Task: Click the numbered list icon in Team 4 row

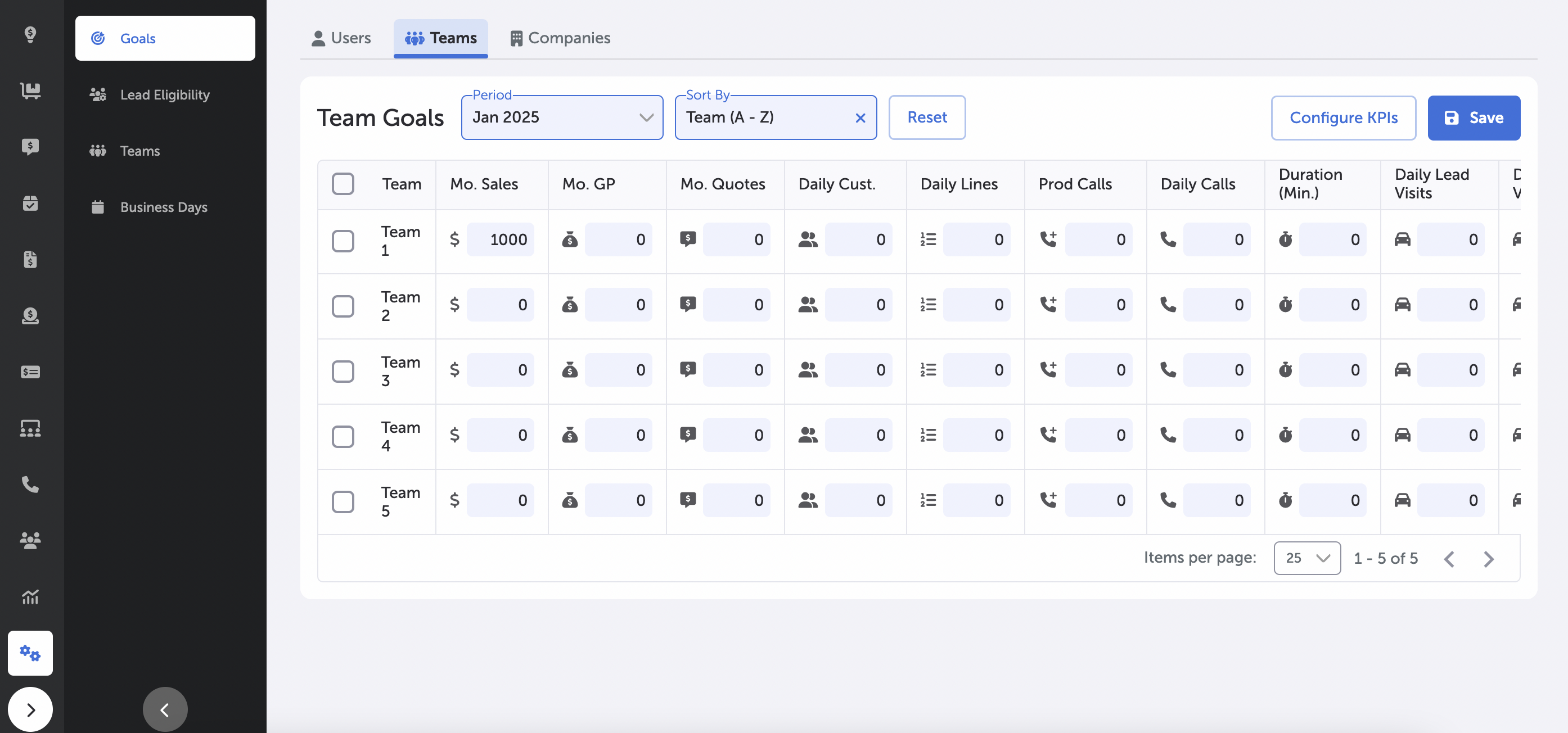Action: tap(927, 435)
